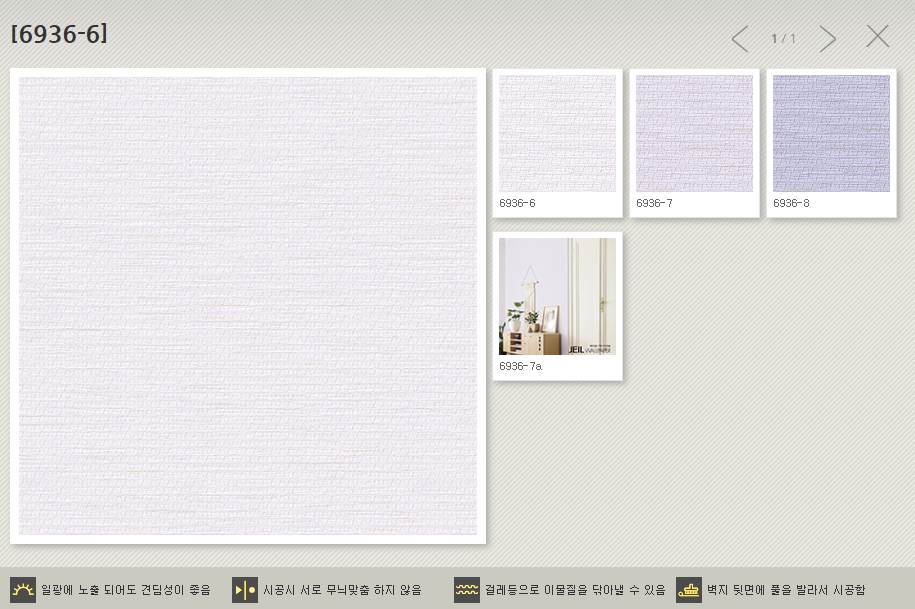
Task: Click the 6936-6 label under the first thumbnail
Action: (x=517, y=203)
